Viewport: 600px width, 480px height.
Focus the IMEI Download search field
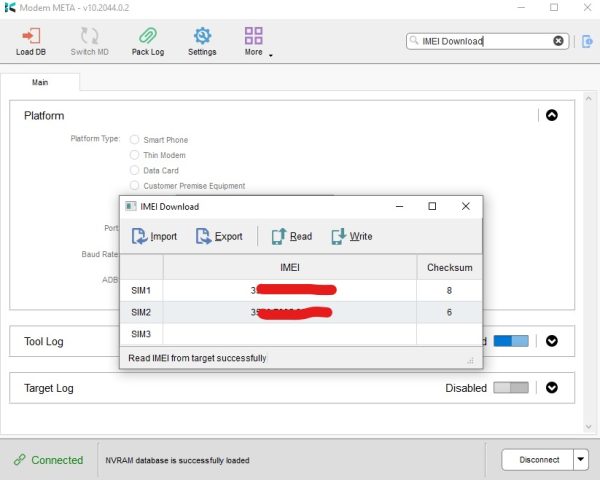tap(486, 41)
